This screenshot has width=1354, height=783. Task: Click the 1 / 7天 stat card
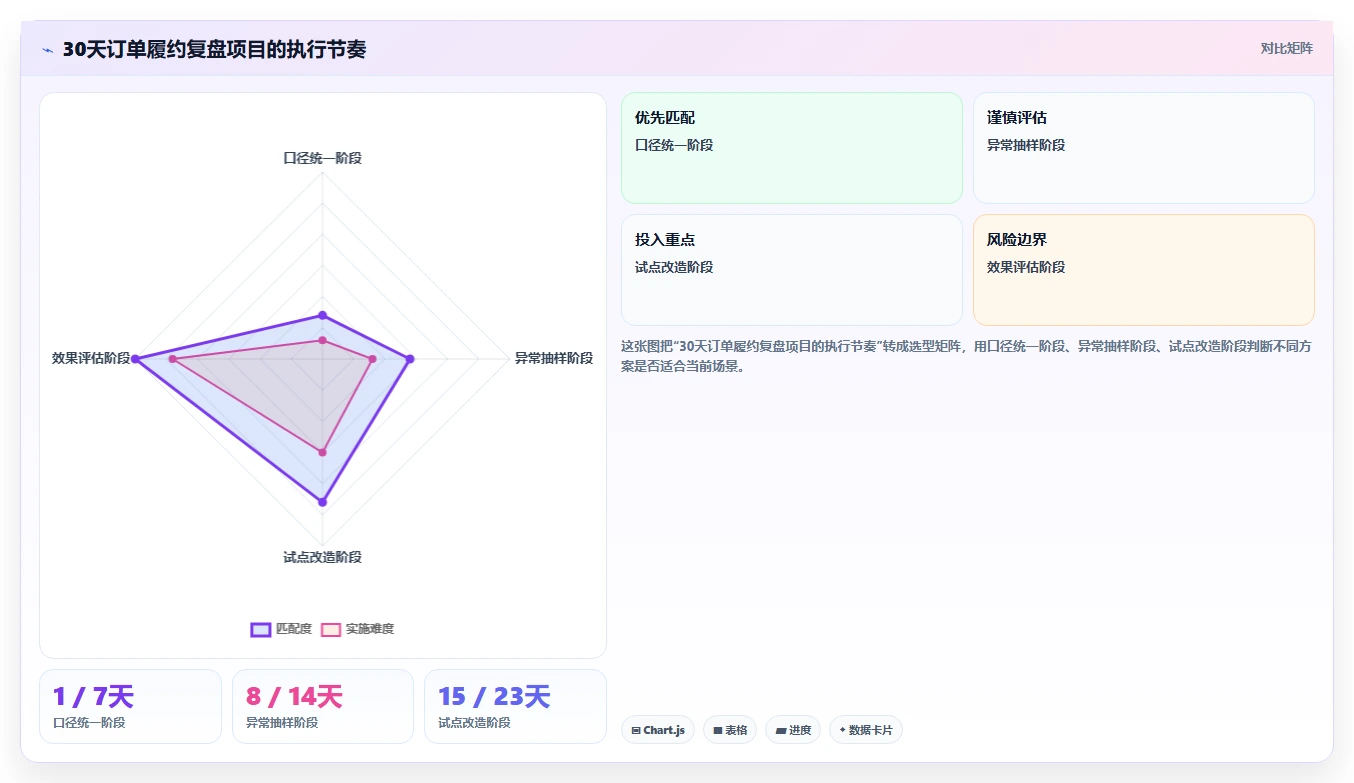pos(130,706)
